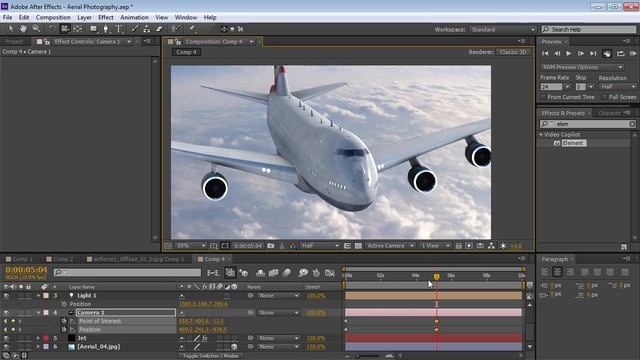Collapse the Light 1 layer properties
Viewport: 640px width, 360px height.
click(x=38, y=296)
